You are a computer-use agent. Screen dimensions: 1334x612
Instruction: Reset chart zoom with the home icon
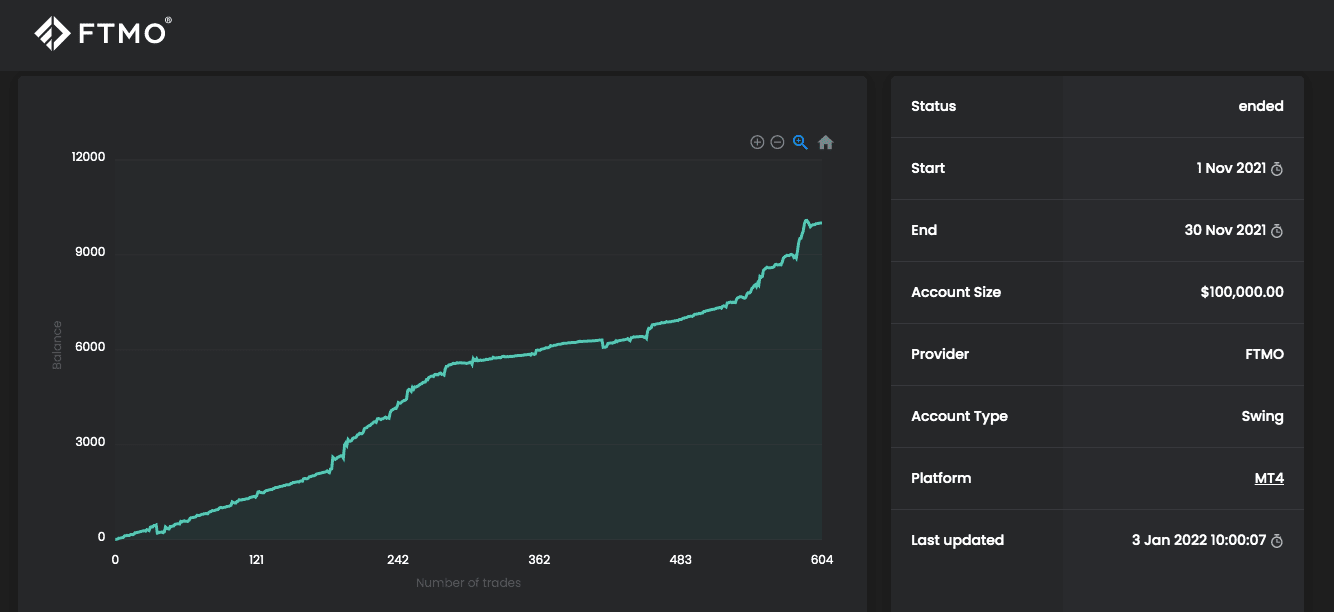click(x=825, y=142)
